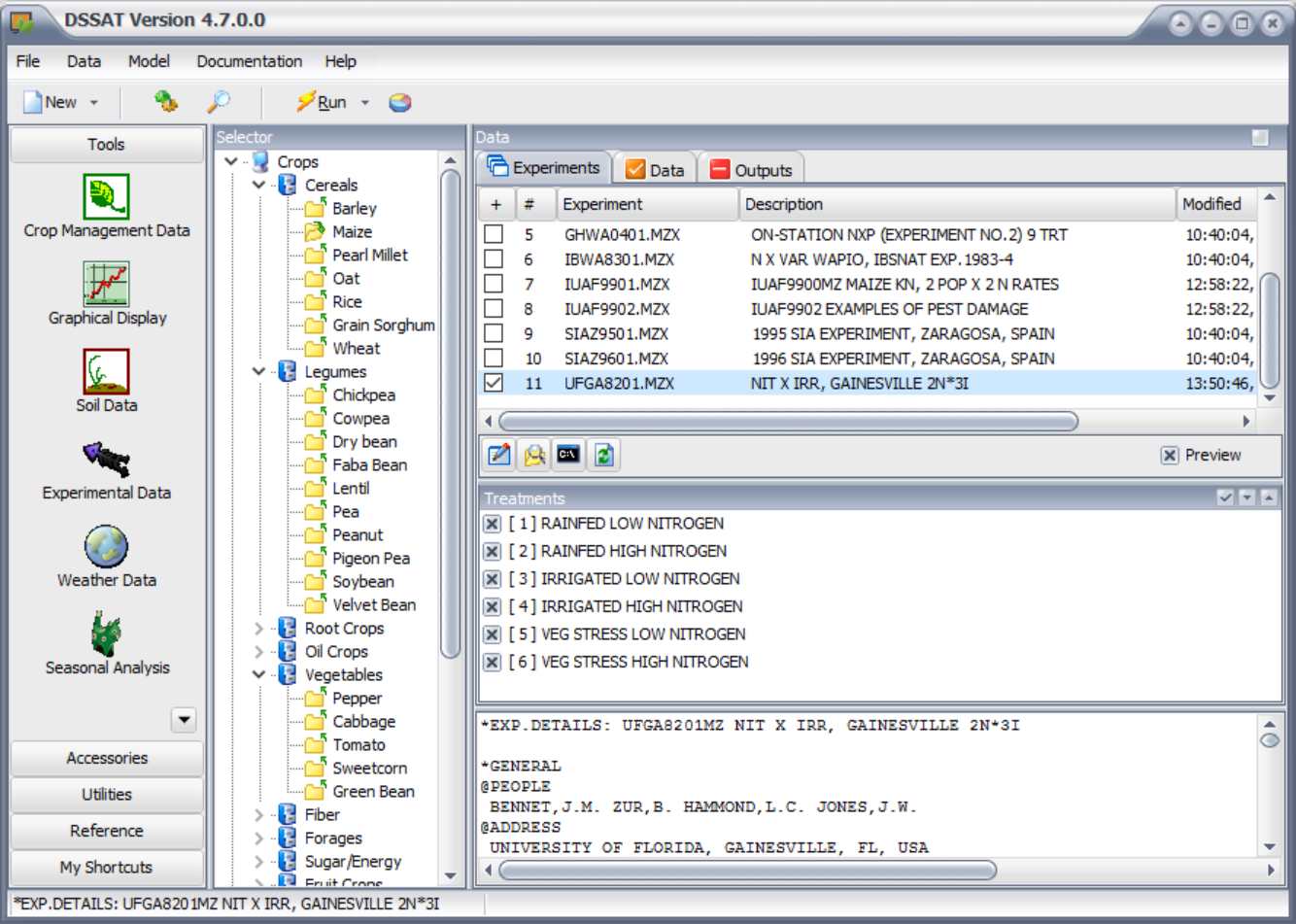Sort by the Description column header
Image resolution: width=1296 pixels, height=924 pixels.
coord(957,204)
